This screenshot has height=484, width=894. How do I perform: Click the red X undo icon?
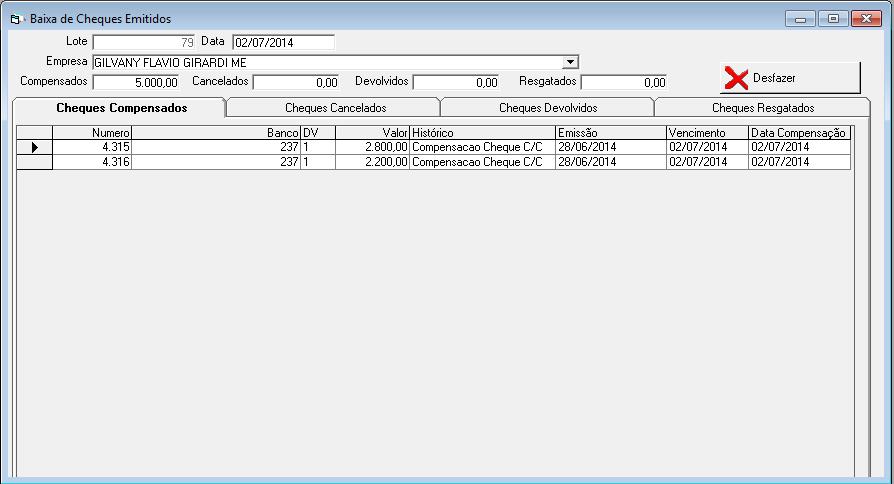736,79
